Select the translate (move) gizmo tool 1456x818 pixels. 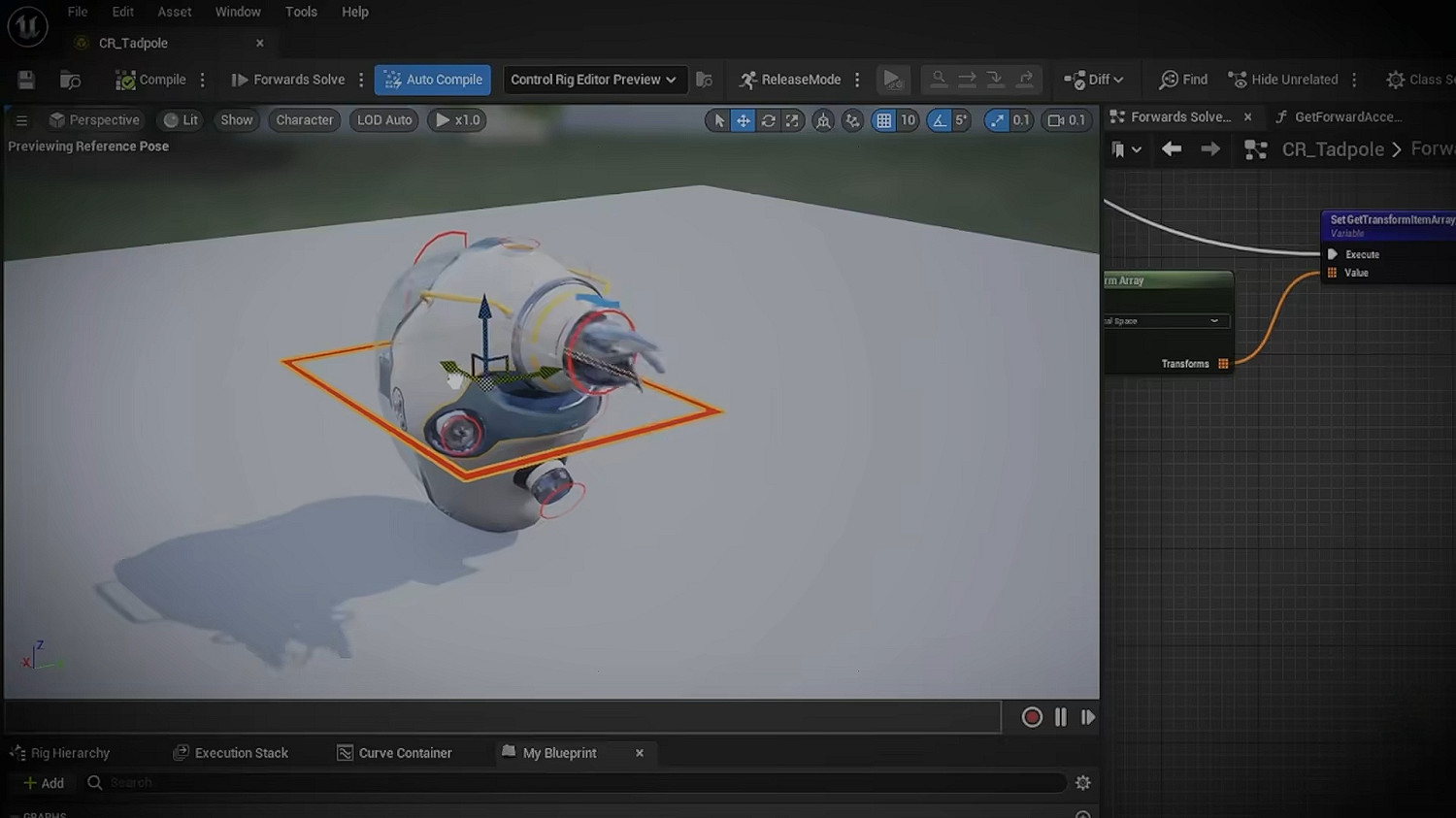point(743,120)
